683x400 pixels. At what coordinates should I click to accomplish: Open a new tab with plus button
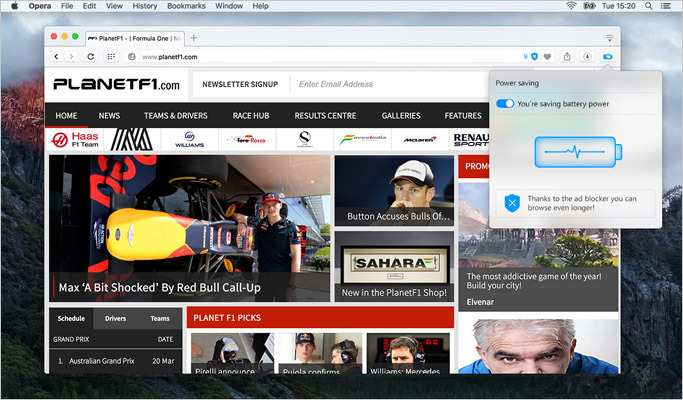[193, 38]
